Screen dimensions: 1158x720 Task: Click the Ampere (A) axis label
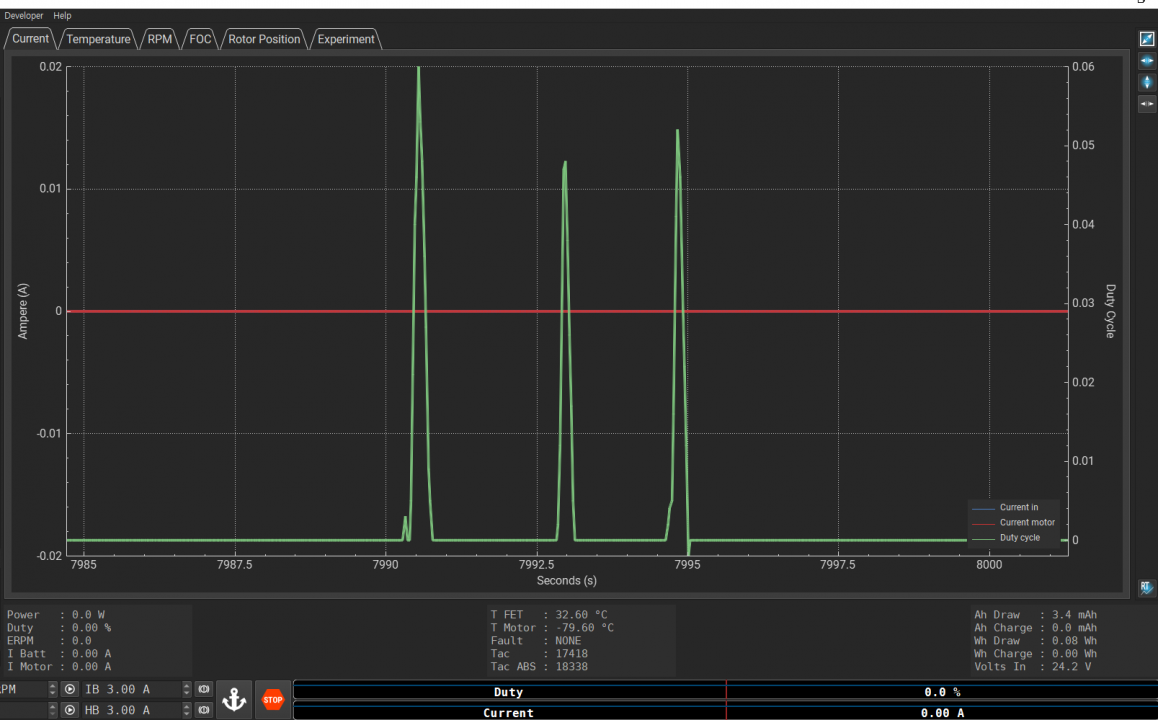coord(23,312)
